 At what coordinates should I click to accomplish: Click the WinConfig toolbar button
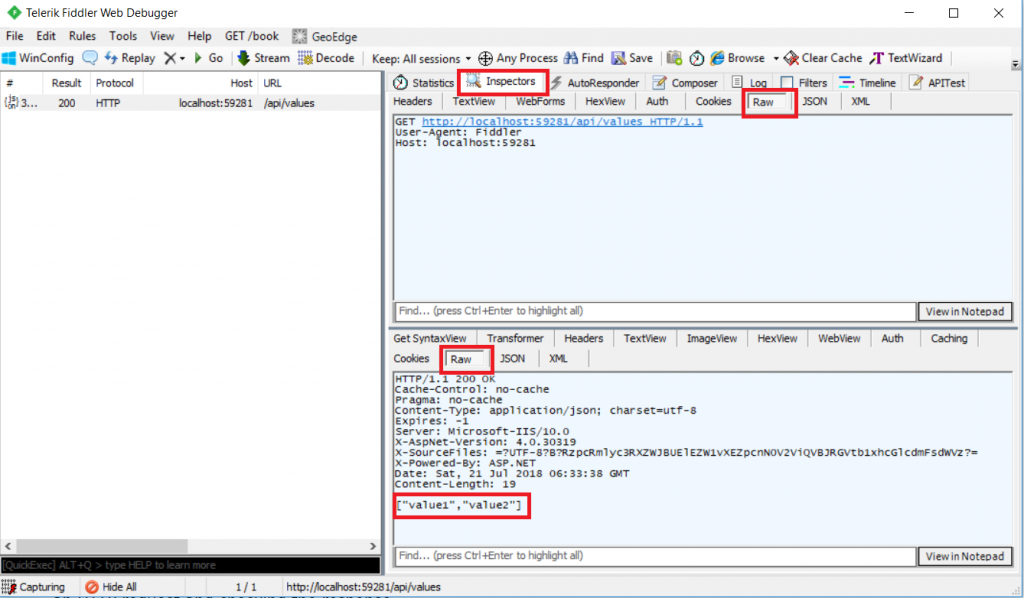pyautogui.click(x=38, y=58)
